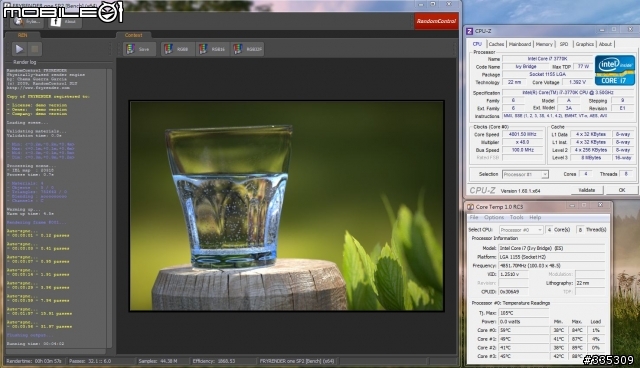
Task: Switch to the REN tab
Action: click(22, 35)
